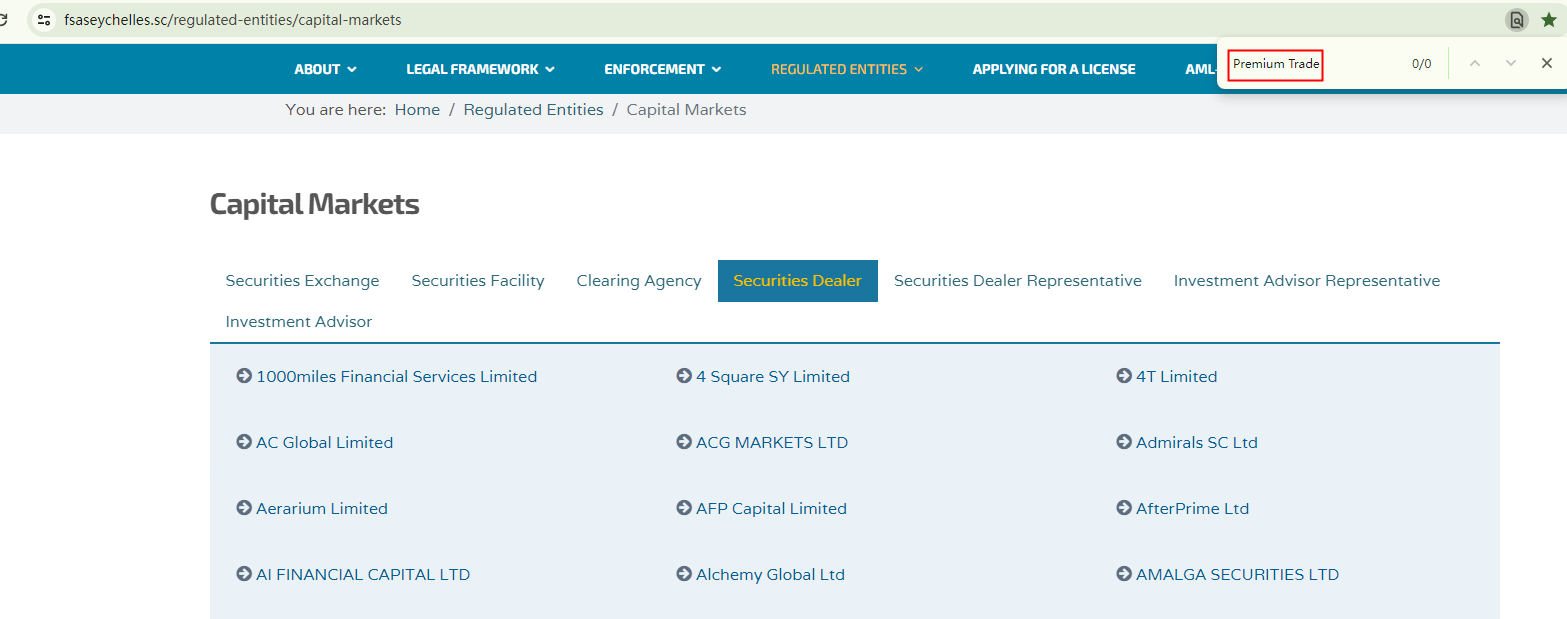This screenshot has width=1567, height=619.
Task: Open ACG MARKETS LTD entry
Action: point(771,443)
